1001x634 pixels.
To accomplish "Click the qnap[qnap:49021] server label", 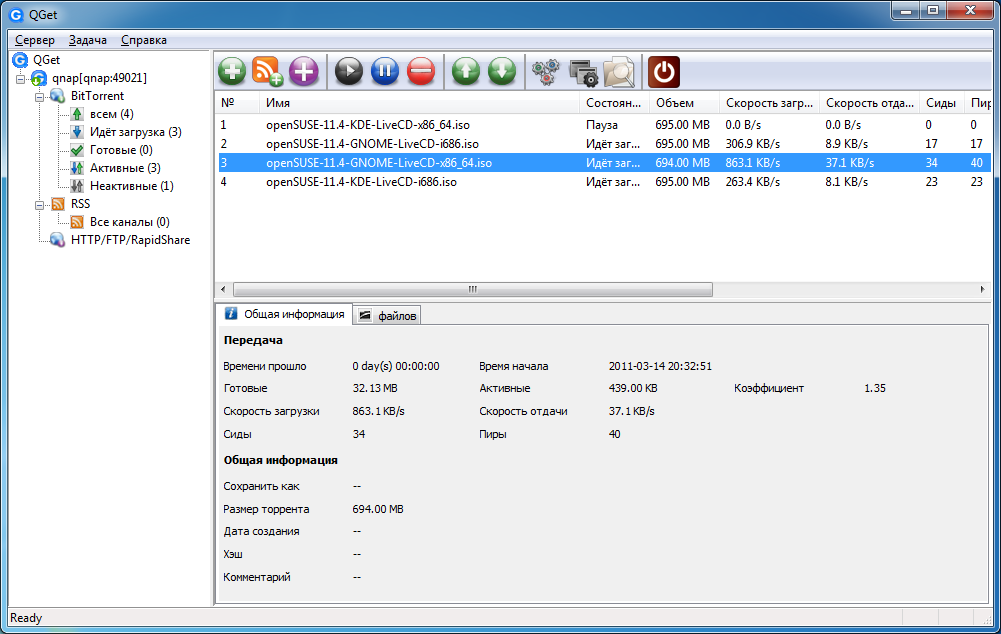I will click(100, 78).
